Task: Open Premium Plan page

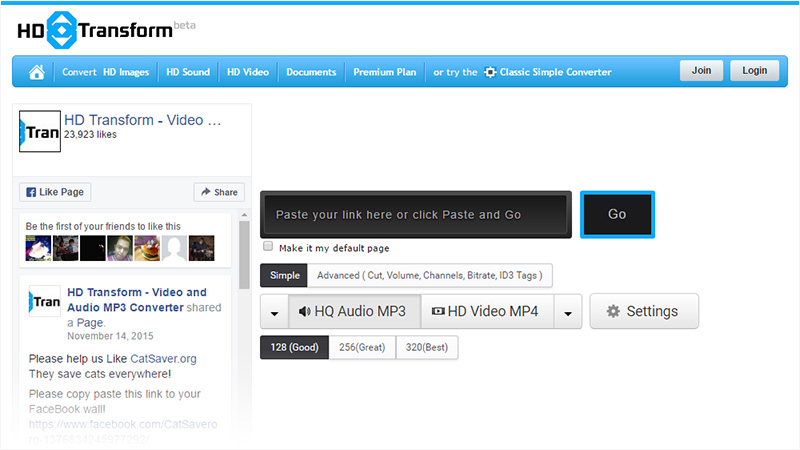Action: (x=385, y=72)
